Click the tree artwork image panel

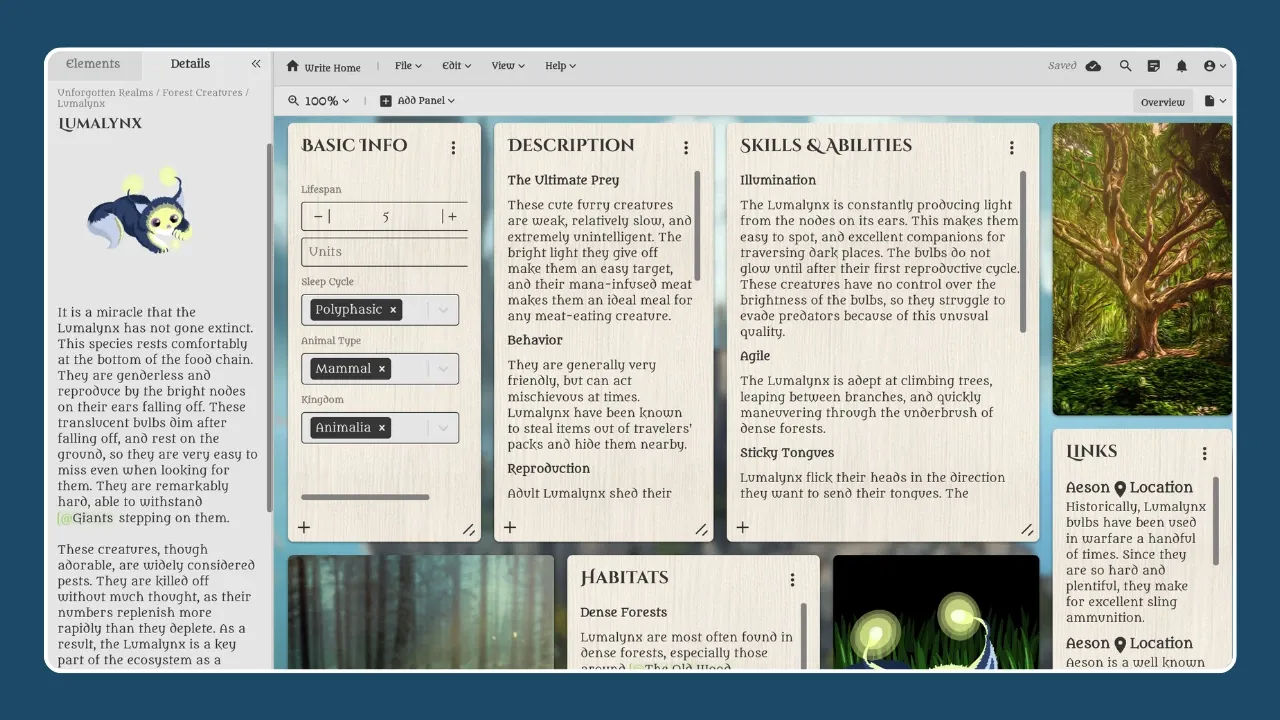pyautogui.click(x=1142, y=269)
